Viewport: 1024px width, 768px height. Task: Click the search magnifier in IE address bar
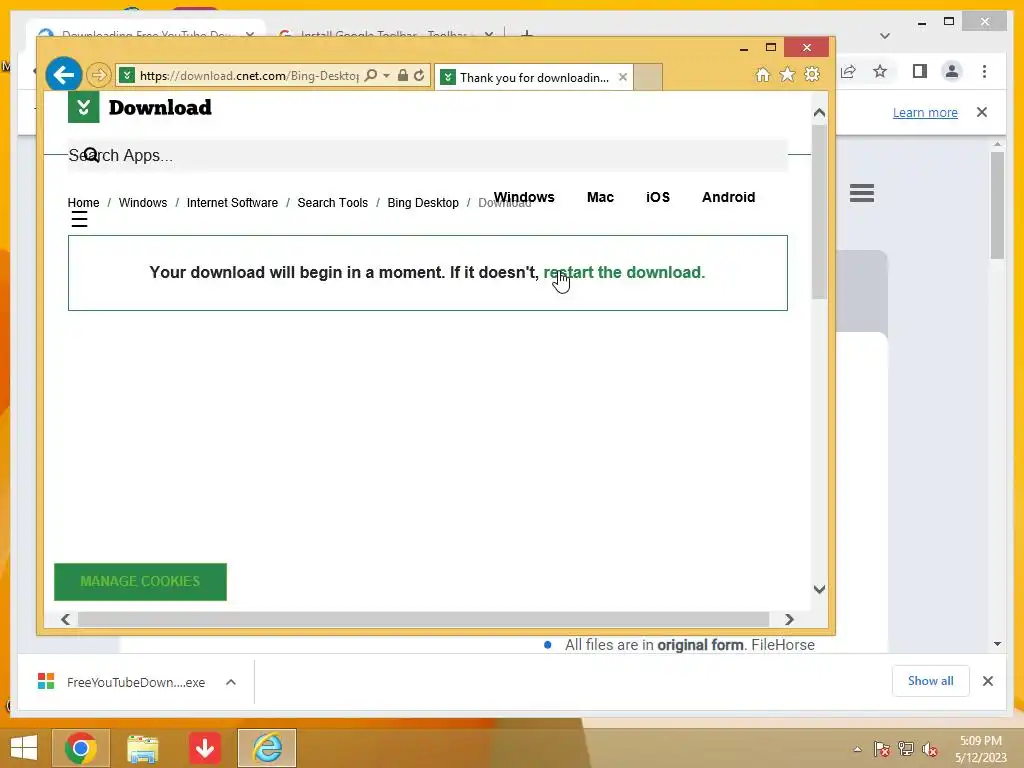pos(370,75)
